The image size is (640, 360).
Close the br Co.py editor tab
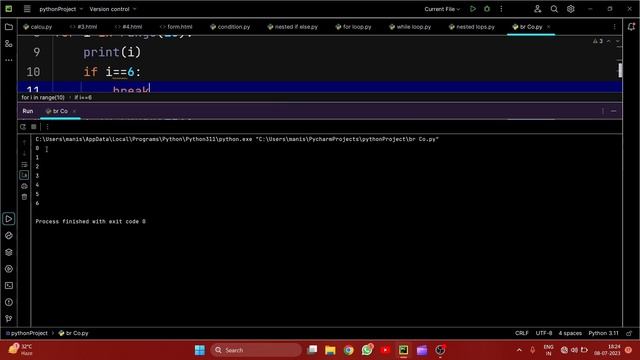(x=549, y=27)
